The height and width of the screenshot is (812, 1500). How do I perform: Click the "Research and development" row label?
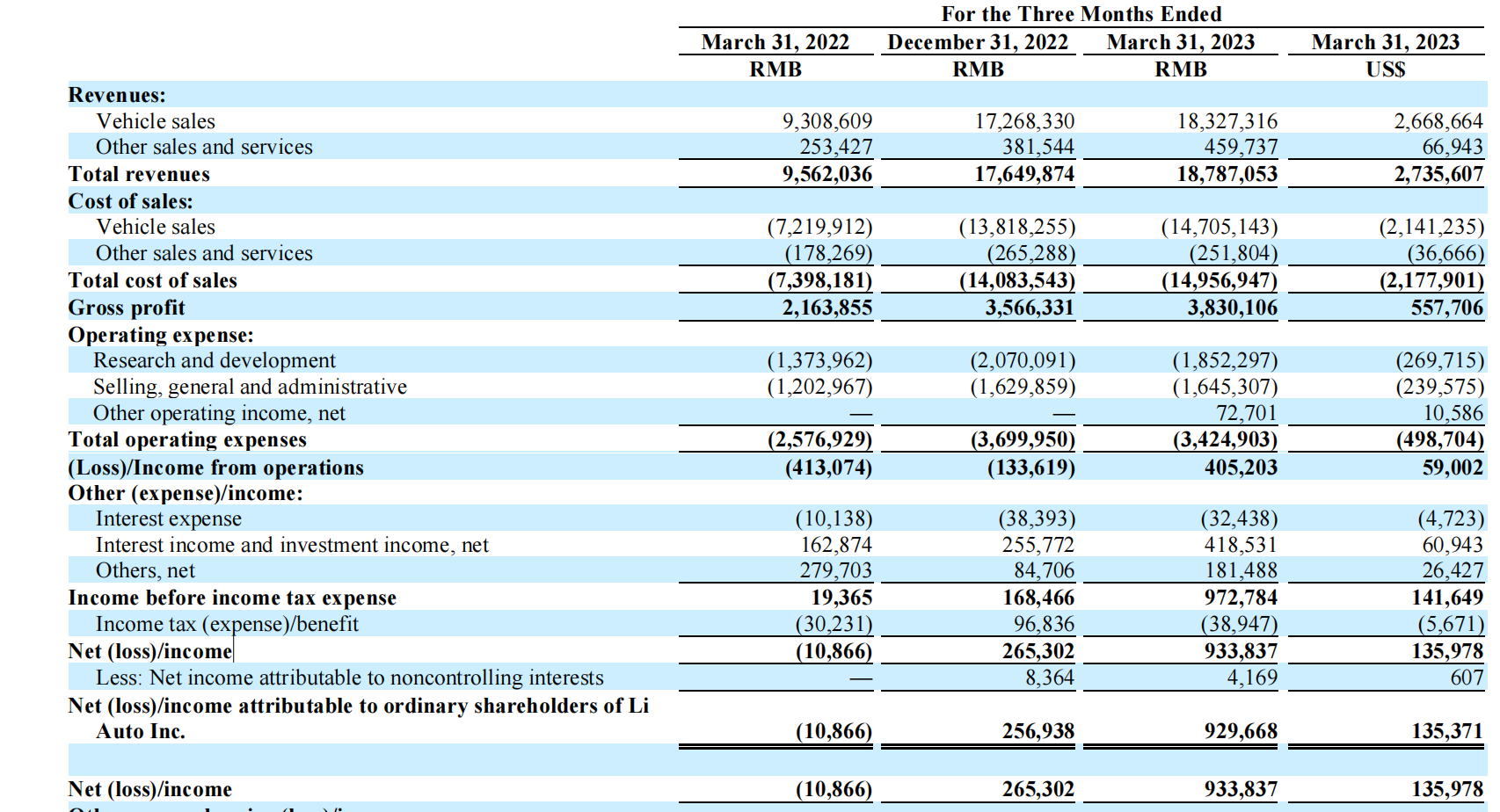point(215,360)
